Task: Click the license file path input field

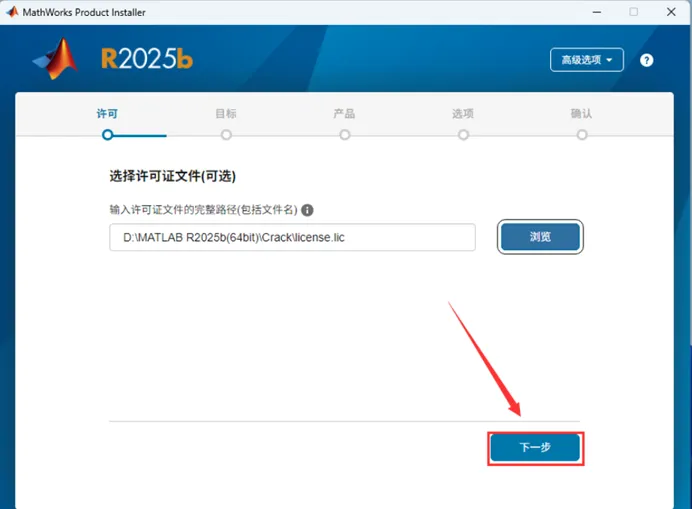Action: click(292, 238)
